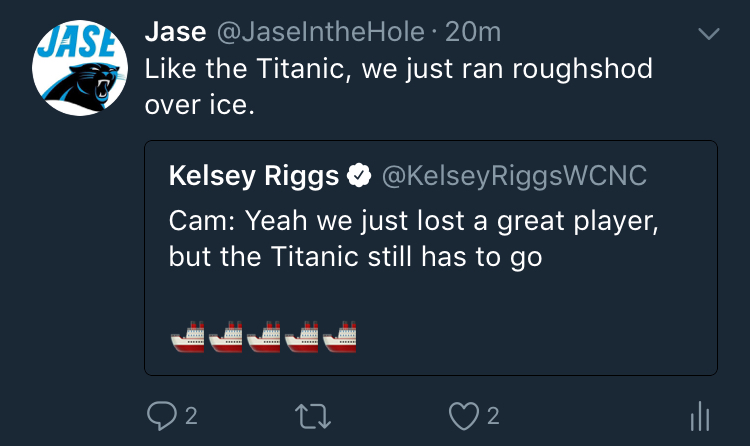
Task: Click the first ship emoji
Action: [188, 336]
